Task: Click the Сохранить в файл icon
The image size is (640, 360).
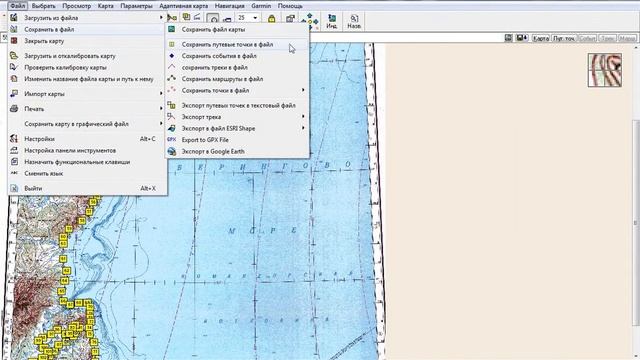Action: [14, 29]
